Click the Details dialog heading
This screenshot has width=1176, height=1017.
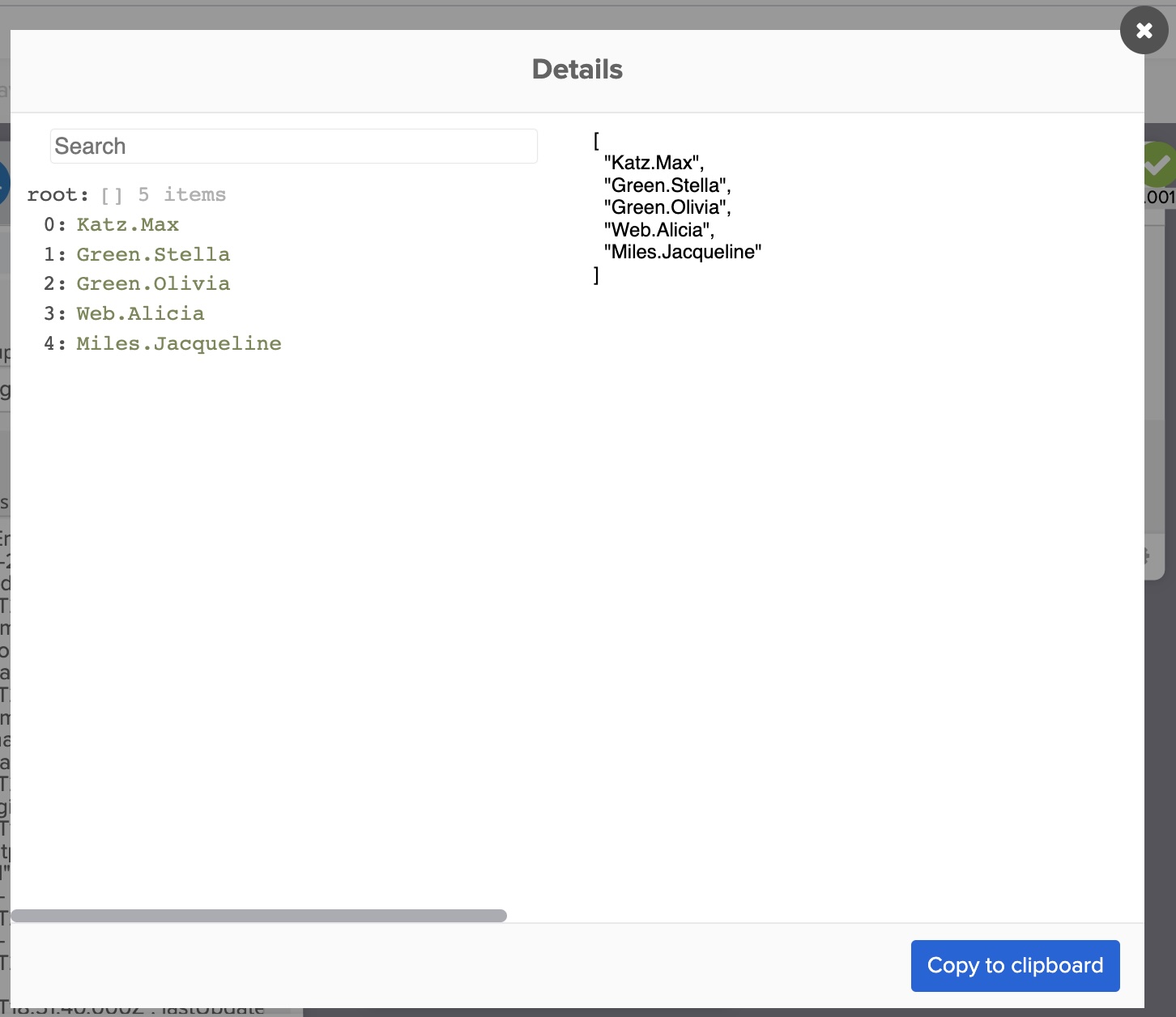(x=577, y=70)
